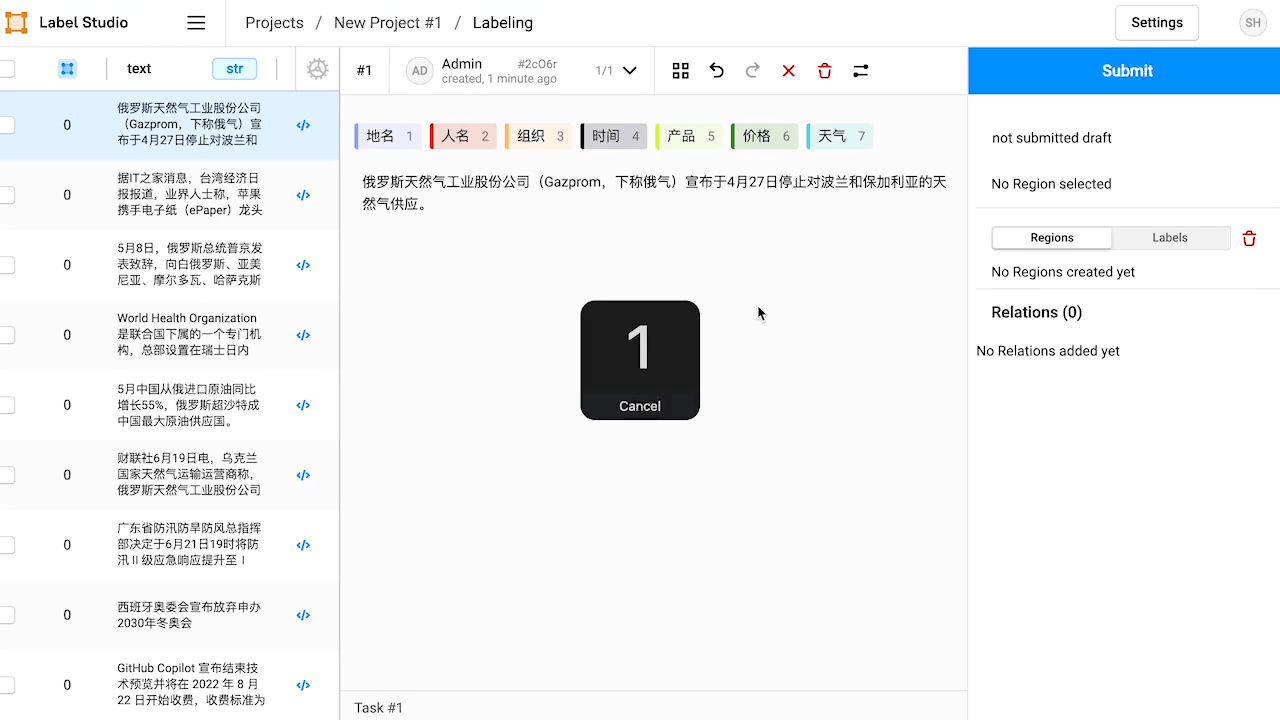
Task: Tick the checkbox for the World Health Organization row
Action: click(x=6, y=335)
